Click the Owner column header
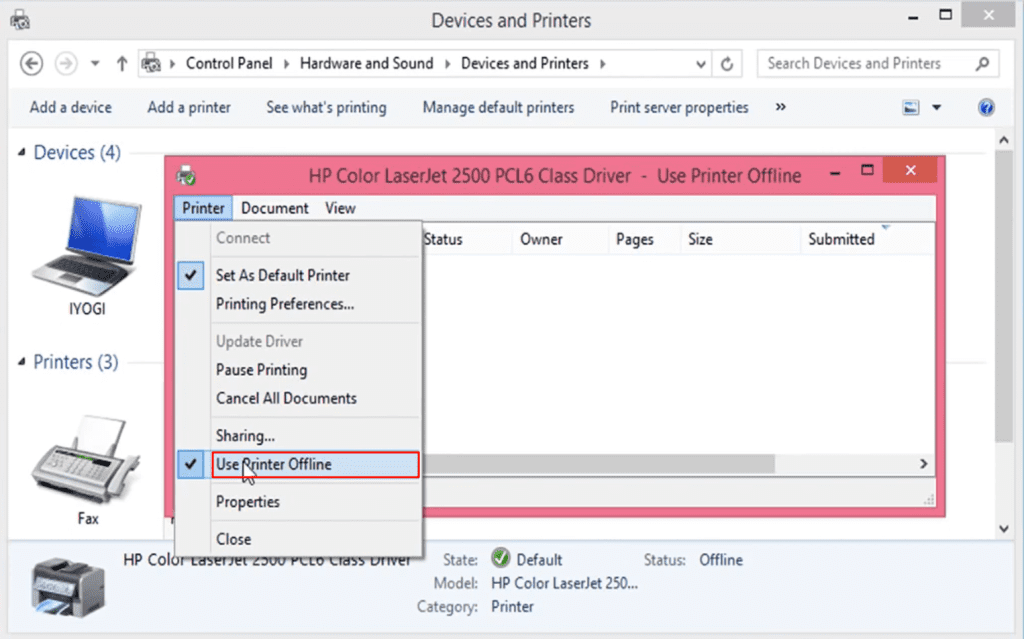The width and height of the screenshot is (1024, 639). click(x=560, y=239)
